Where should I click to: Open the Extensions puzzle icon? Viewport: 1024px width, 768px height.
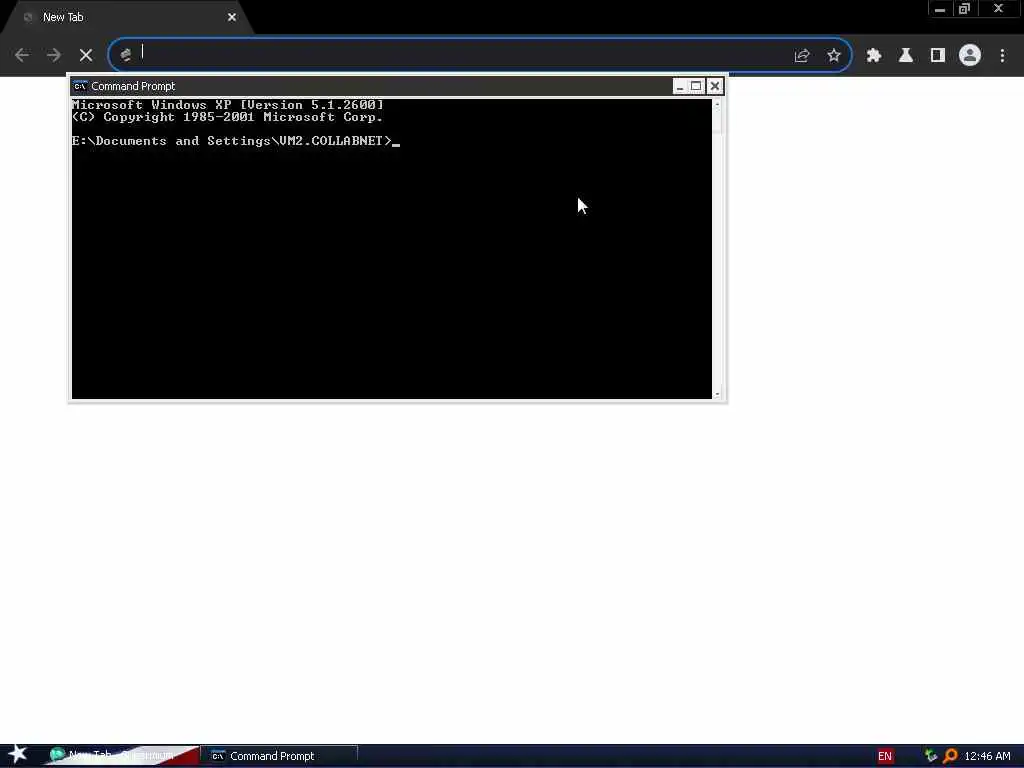point(874,56)
